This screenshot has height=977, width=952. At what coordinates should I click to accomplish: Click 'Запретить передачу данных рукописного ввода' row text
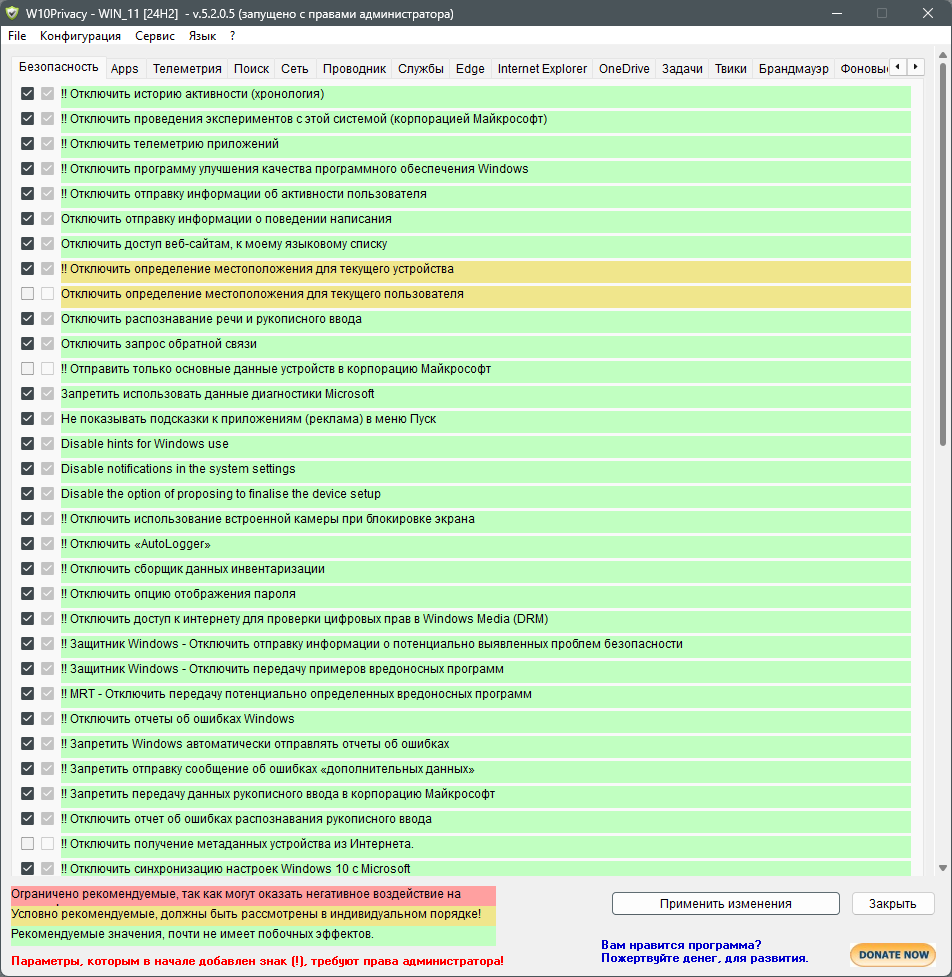pyautogui.click(x=278, y=794)
